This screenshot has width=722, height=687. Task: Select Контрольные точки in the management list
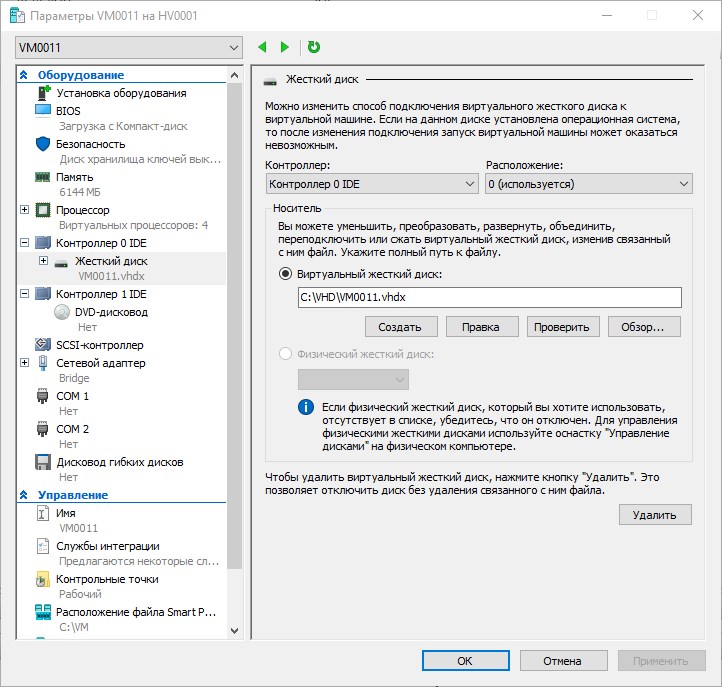tap(106, 579)
